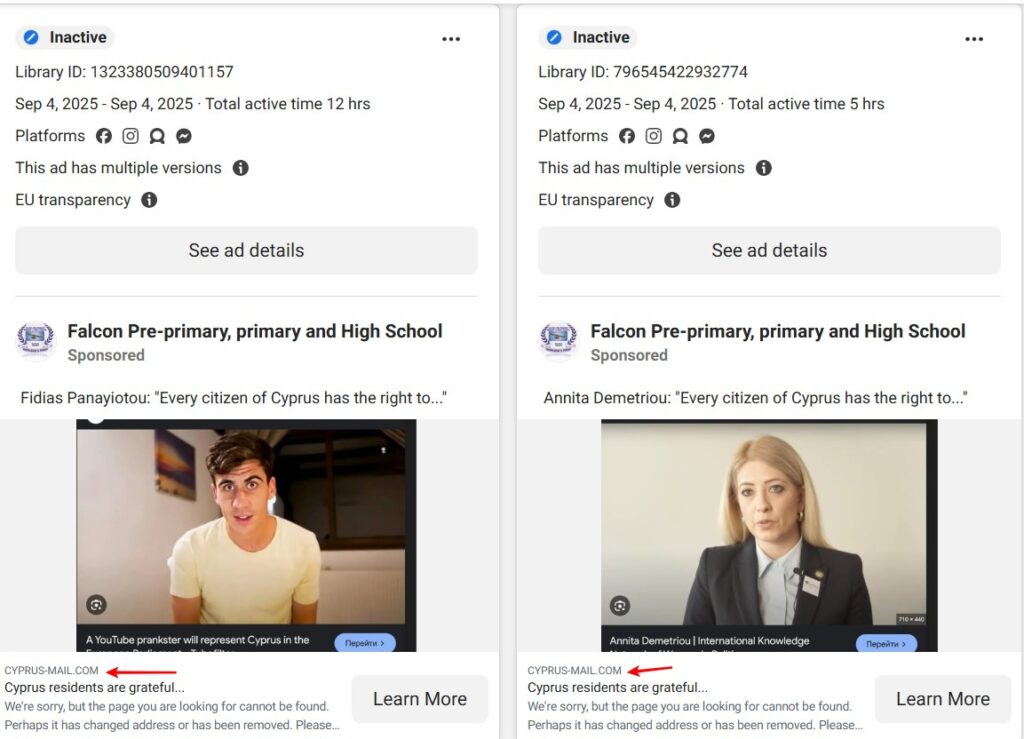This screenshot has width=1024, height=739.
Task: Click Learn More on Annita Demetriou ad
Action: [943, 699]
